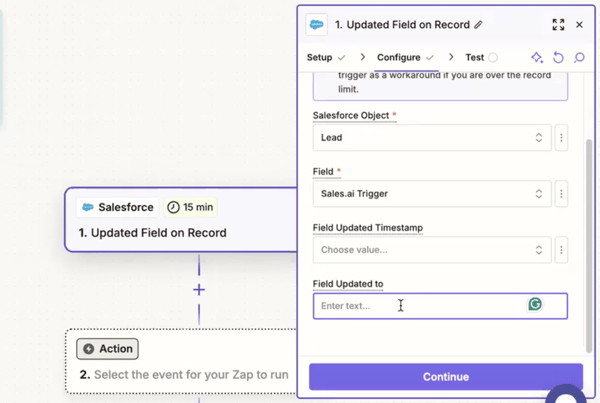Click the undo refresh arrow icon
600x403 pixels.
[558, 57]
